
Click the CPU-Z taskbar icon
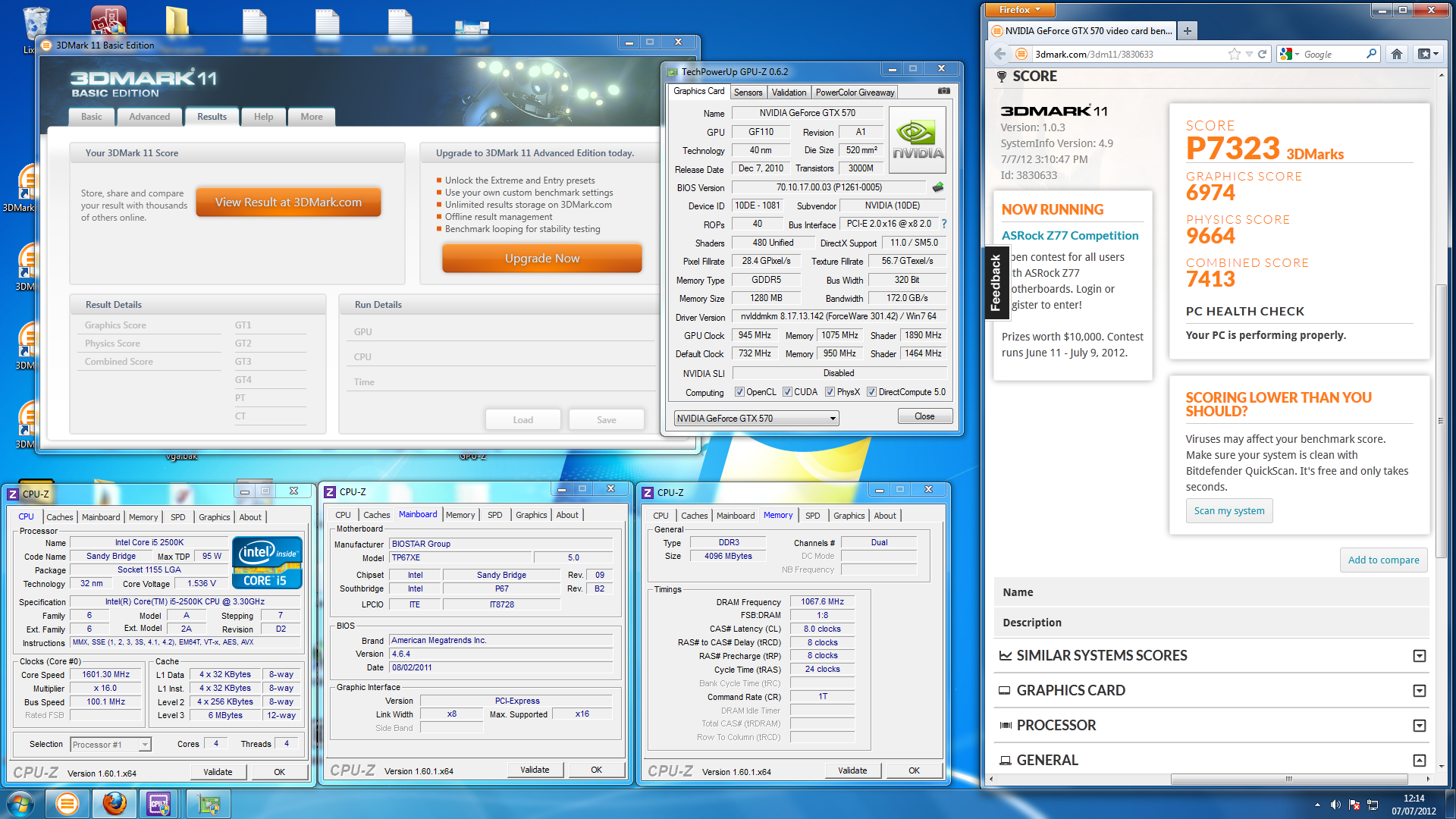pos(159,803)
